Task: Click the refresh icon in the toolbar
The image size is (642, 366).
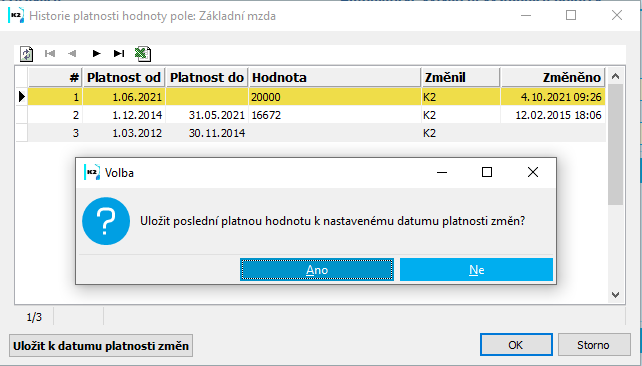Action: tap(27, 54)
